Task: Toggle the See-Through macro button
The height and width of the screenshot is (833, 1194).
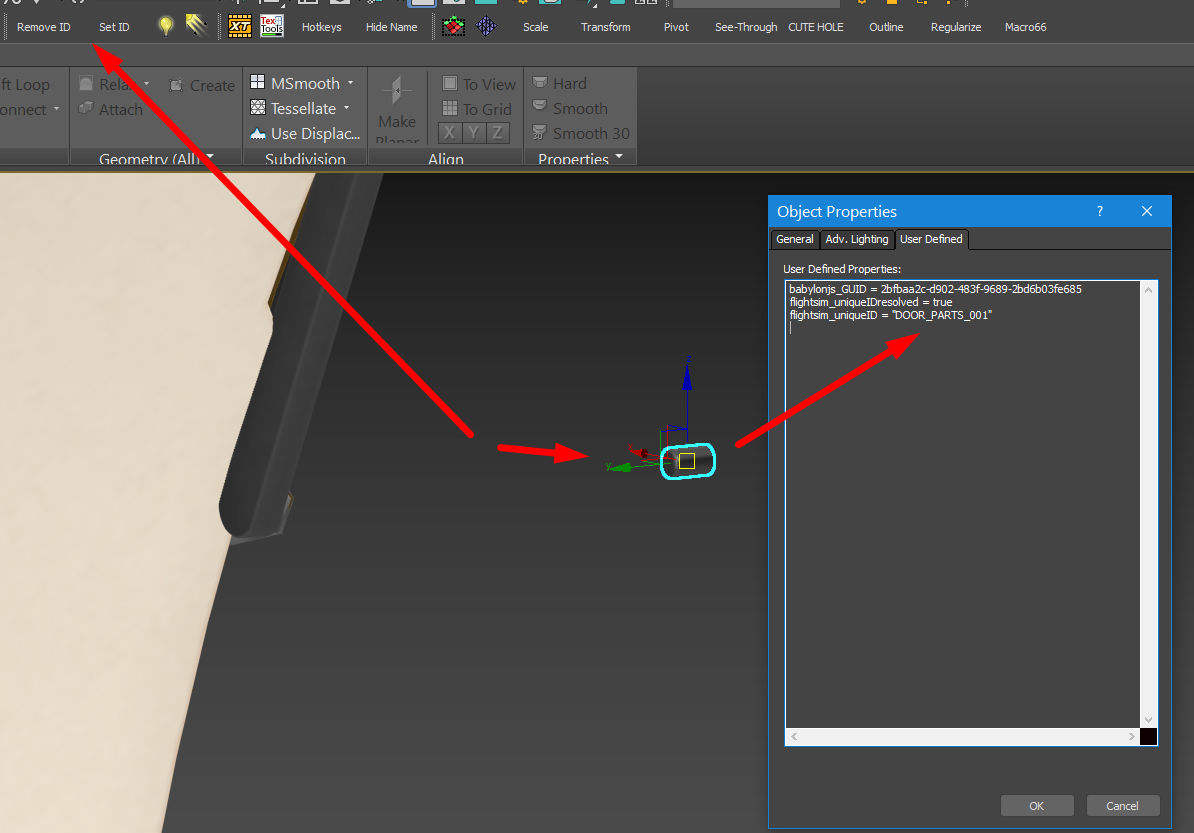Action: (x=746, y=27)
